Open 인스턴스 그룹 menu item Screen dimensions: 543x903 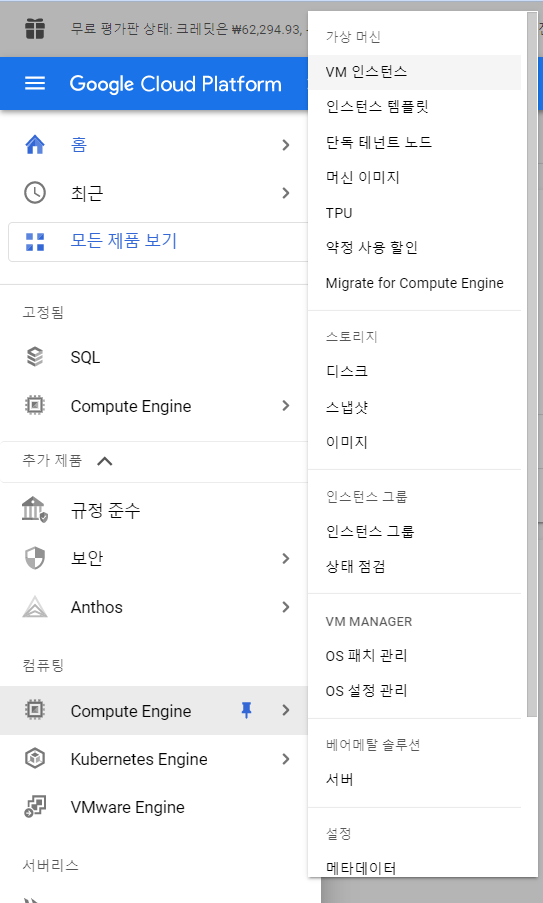pyautogui.click(x=415, y=531)
